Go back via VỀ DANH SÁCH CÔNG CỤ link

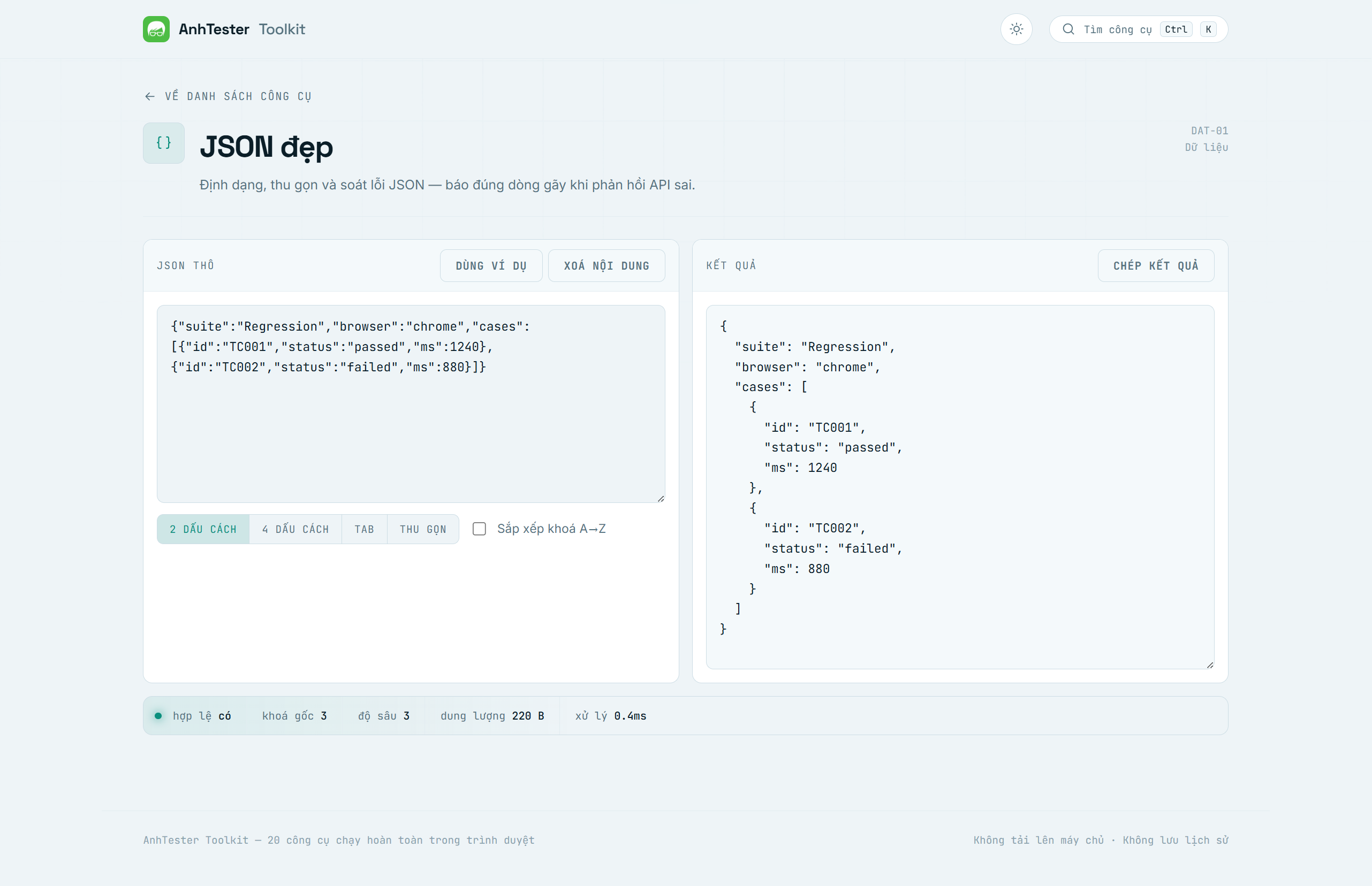pos(228,97)
